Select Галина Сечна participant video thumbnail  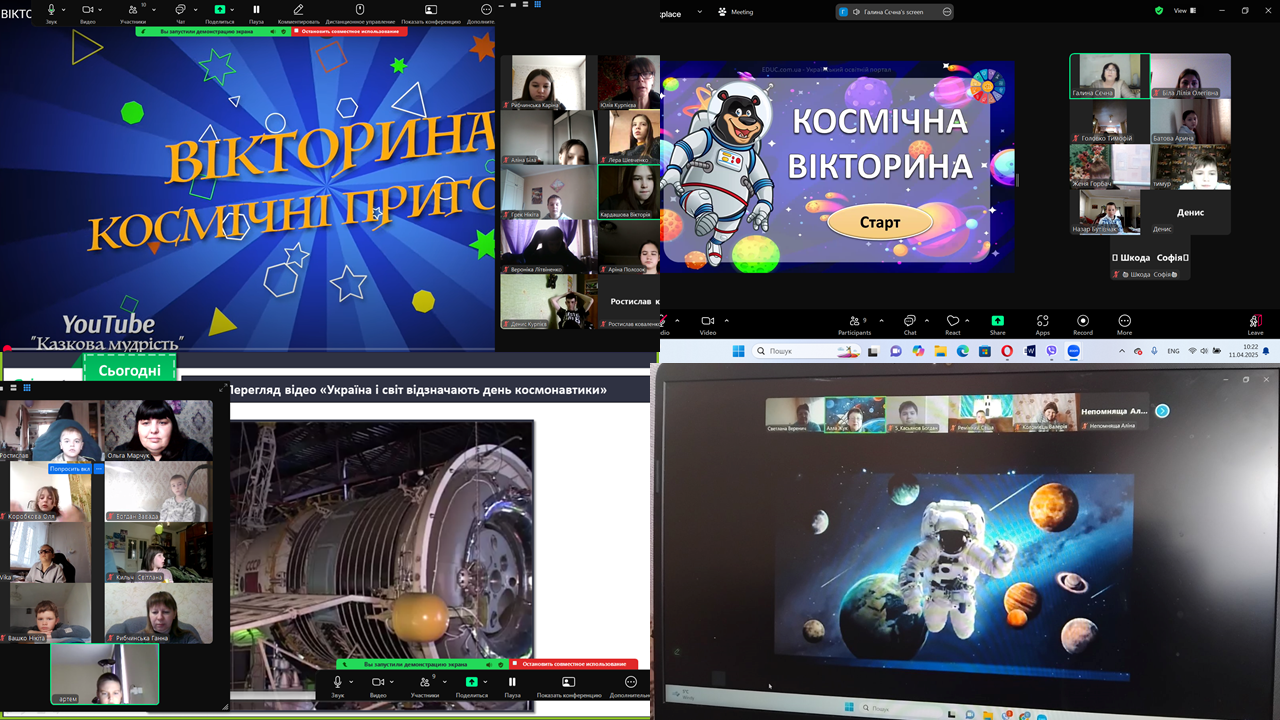(x=1110, y=76)
